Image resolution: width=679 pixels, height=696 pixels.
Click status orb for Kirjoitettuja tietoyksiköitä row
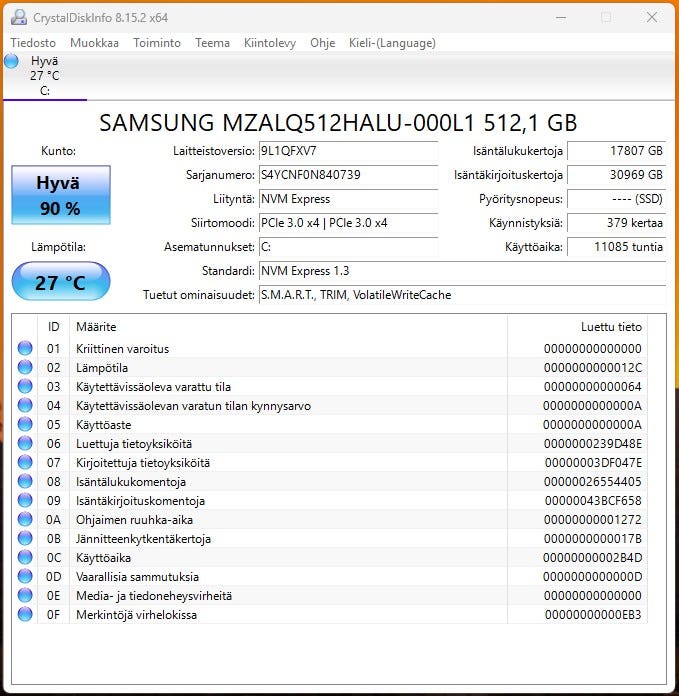point(25,462)
